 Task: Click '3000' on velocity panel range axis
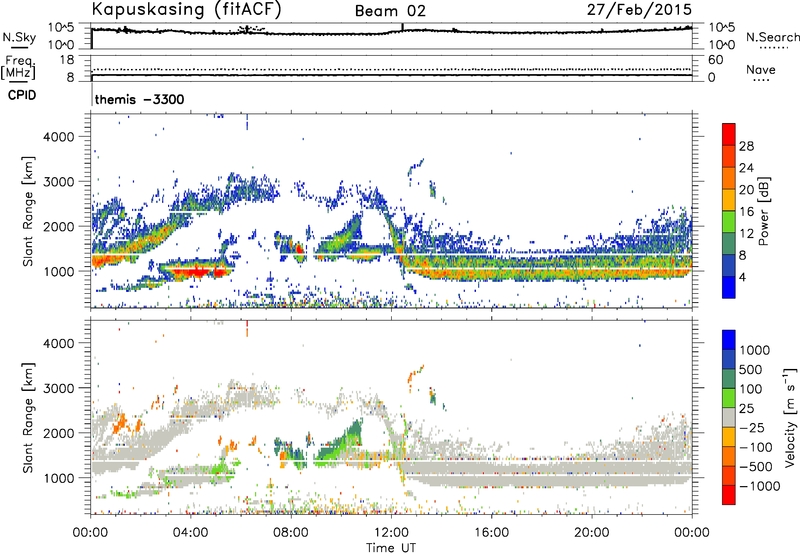point(58,388)
